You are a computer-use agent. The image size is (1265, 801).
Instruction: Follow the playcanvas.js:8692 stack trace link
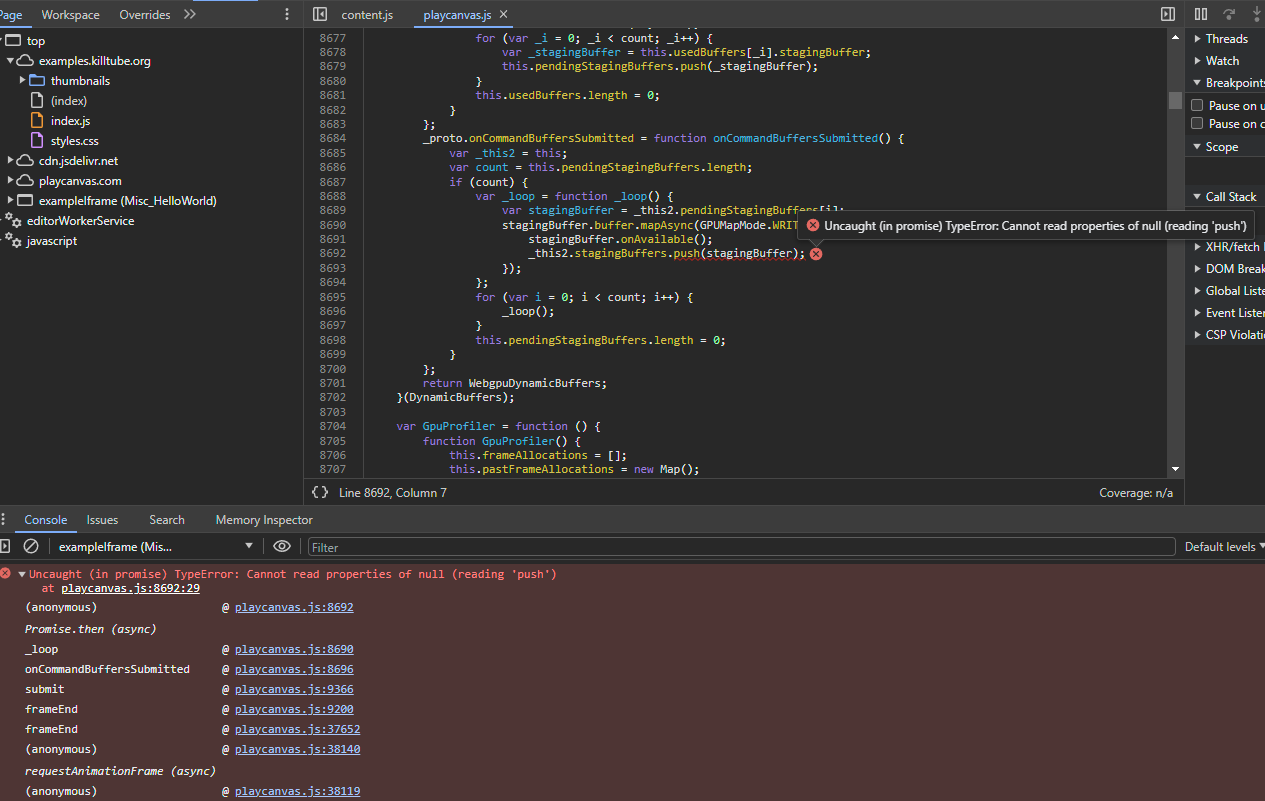tap(293, 607)
